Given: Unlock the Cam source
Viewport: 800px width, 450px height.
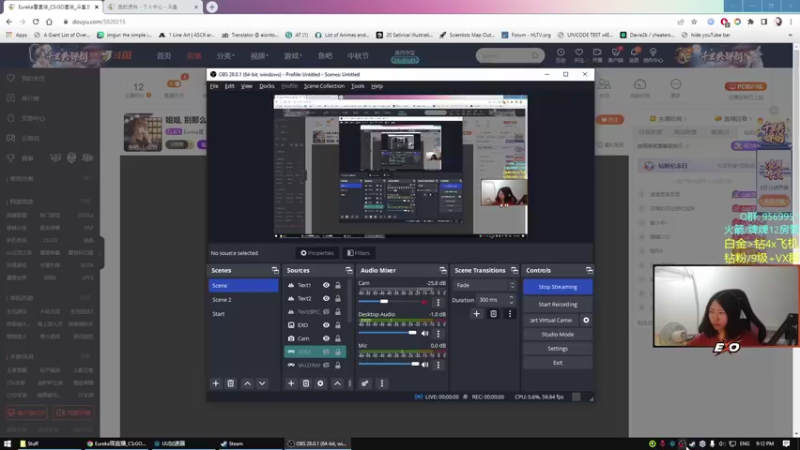Looking at the screenshot, I should [x=338, y=338].
